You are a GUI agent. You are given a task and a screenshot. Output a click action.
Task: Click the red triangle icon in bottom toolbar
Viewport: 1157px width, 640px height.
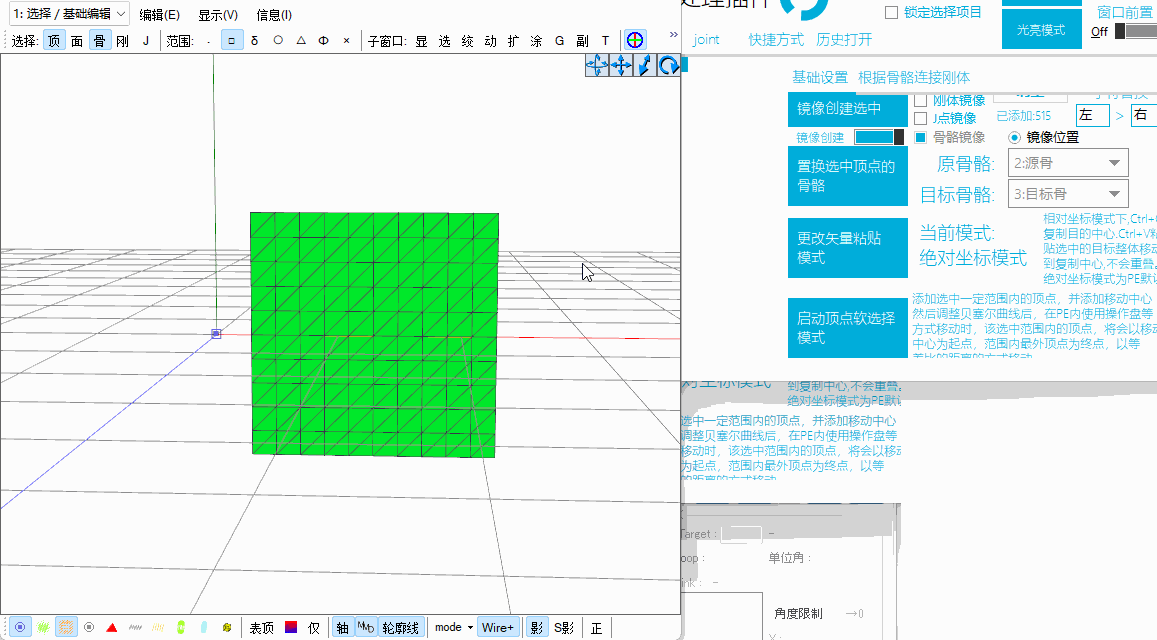coord(112,627)
